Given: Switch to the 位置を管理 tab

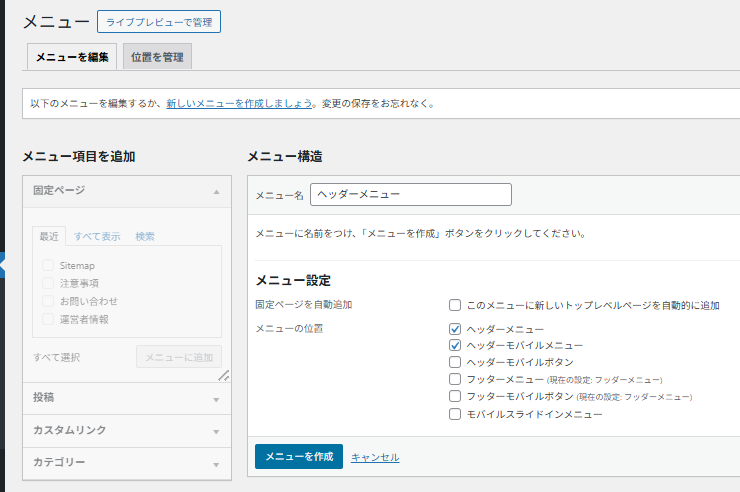Looking at the screenshot, I should click(157, 57).
